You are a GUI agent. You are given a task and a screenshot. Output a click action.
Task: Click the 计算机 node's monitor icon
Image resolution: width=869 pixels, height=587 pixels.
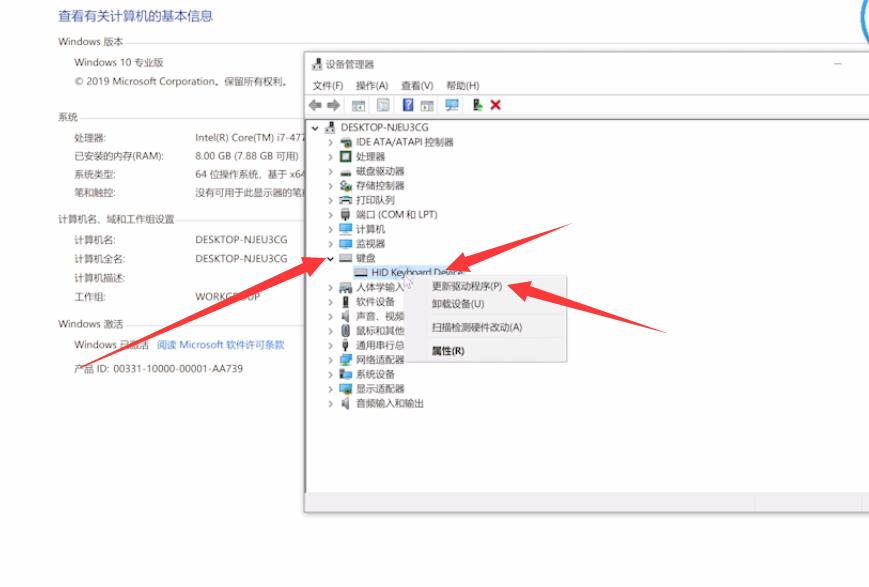[345, 229]
